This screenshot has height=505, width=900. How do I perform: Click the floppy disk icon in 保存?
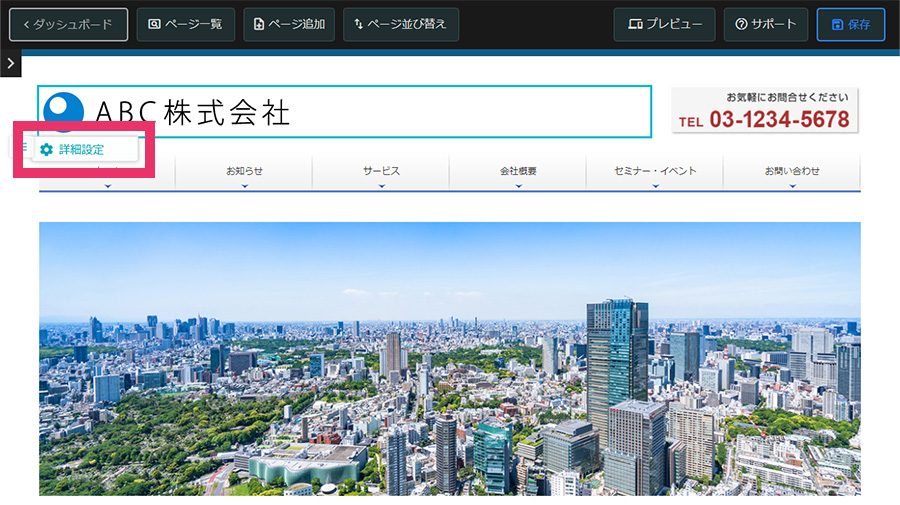tap(837, 24)
